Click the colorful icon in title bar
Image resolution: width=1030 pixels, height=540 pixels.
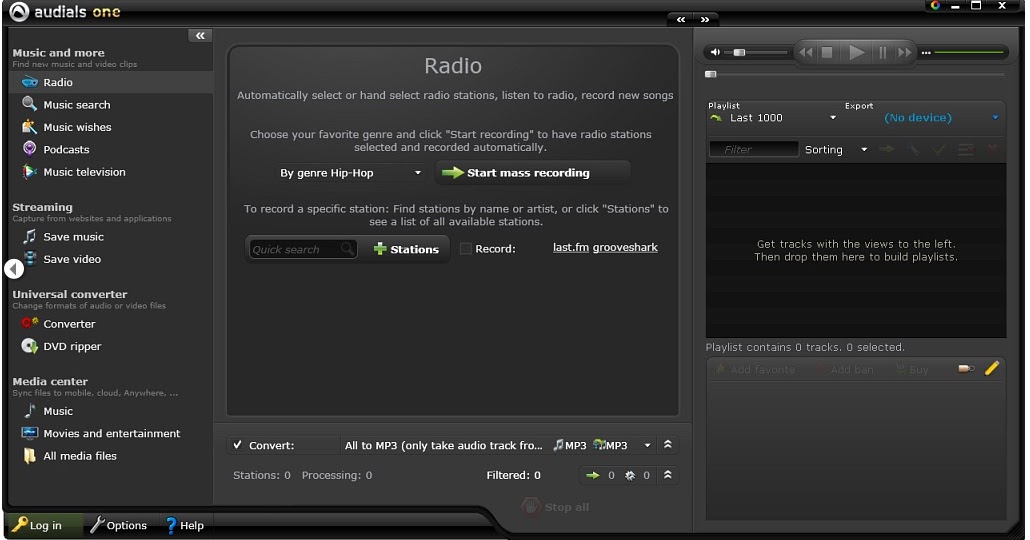(x=935, y=6)
